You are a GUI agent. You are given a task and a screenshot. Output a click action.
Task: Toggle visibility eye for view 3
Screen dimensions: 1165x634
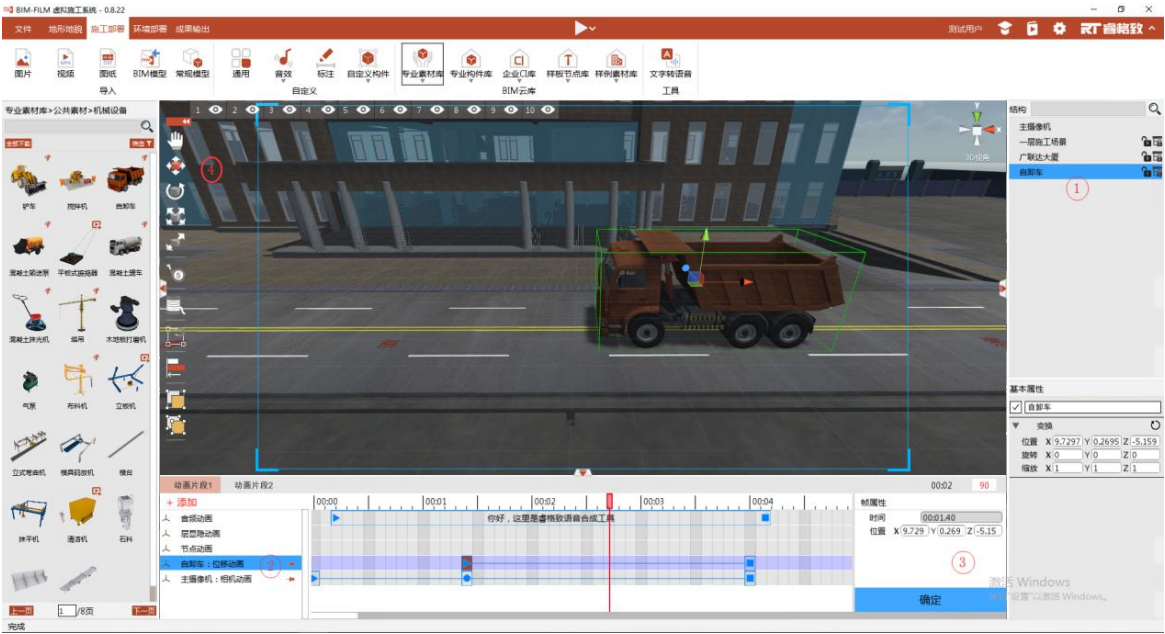pyautogui.click(x=290, y=110)
